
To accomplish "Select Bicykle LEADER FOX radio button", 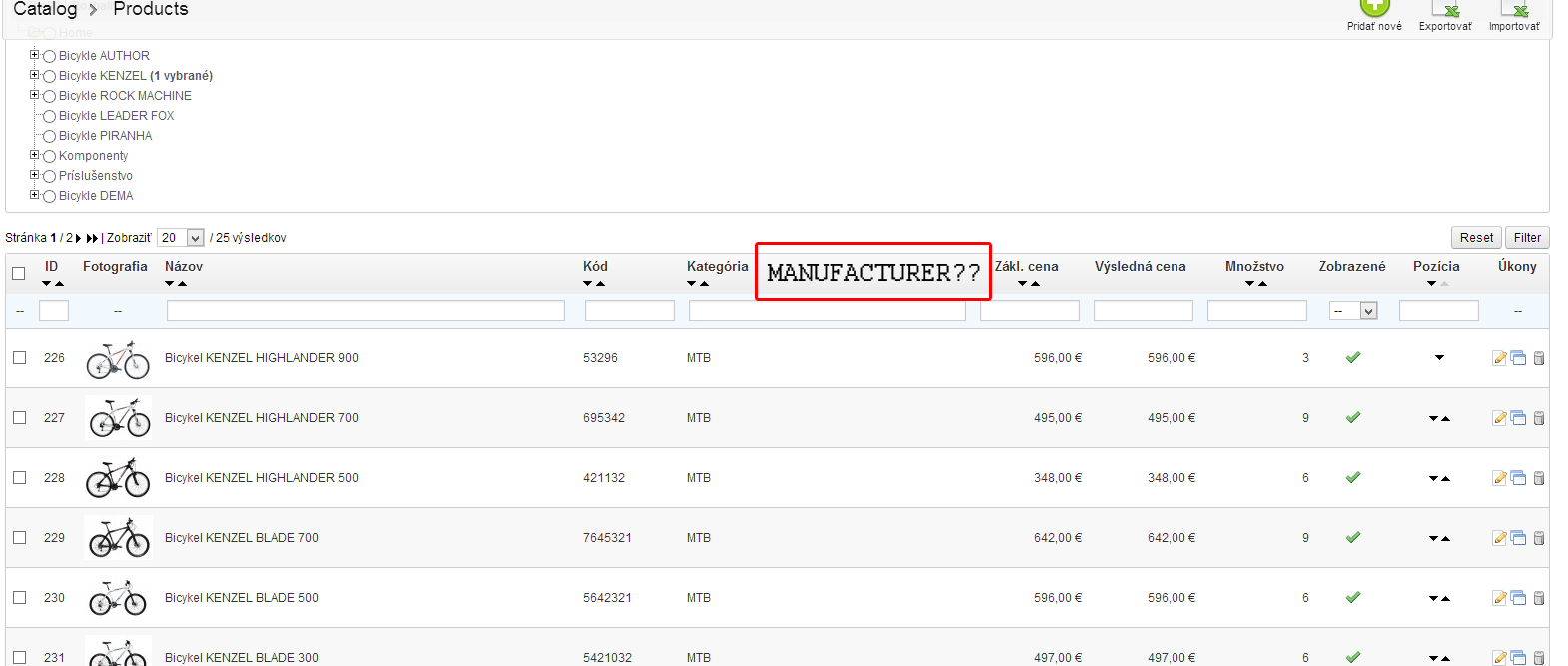I will click(49, 117).
